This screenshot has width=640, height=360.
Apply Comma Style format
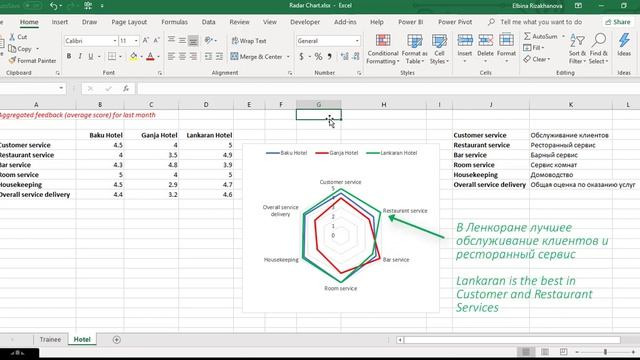[x=329, y=56]
